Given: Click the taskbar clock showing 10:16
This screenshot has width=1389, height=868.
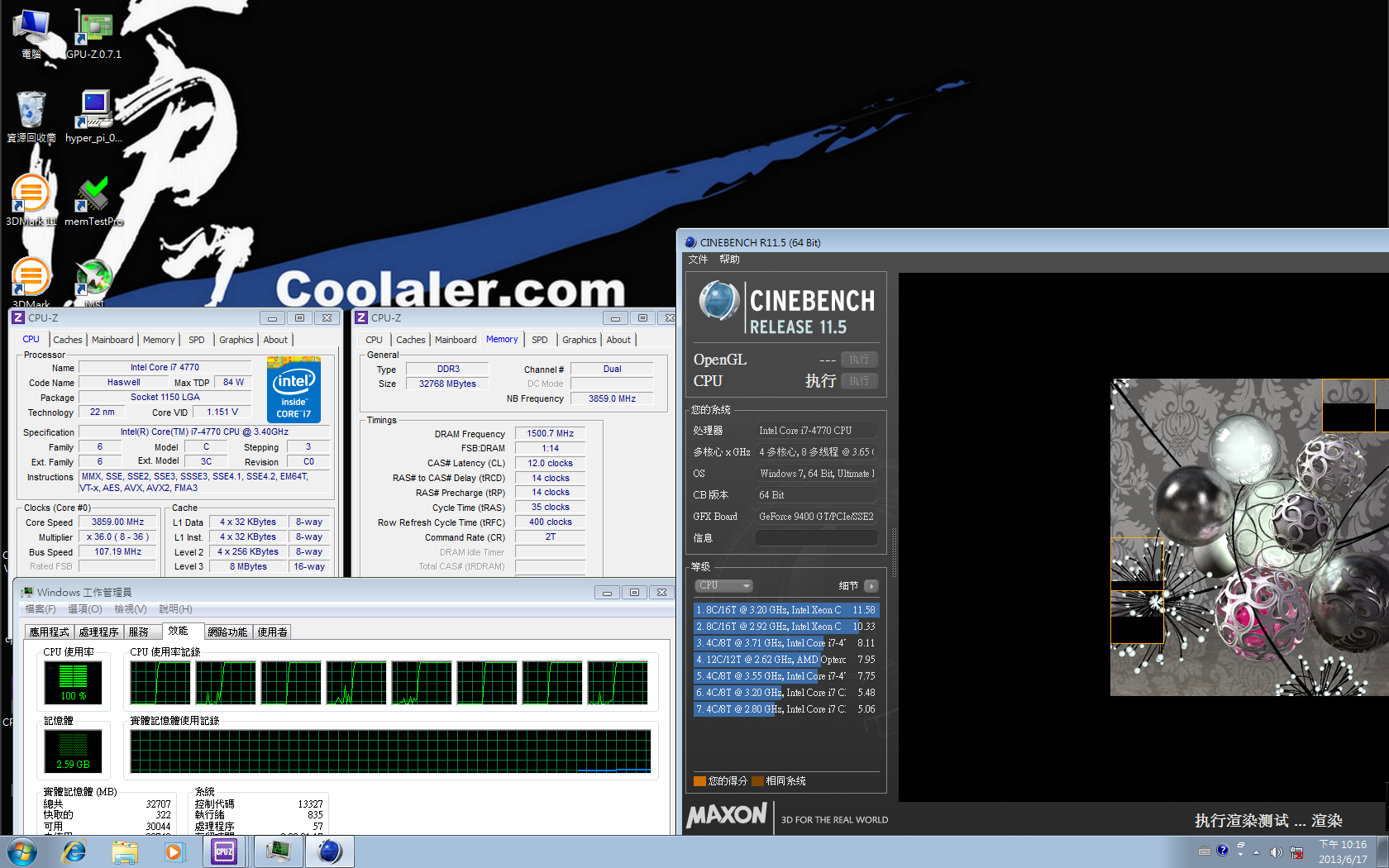Looking at the screenshot, I should click(1343, 851).
